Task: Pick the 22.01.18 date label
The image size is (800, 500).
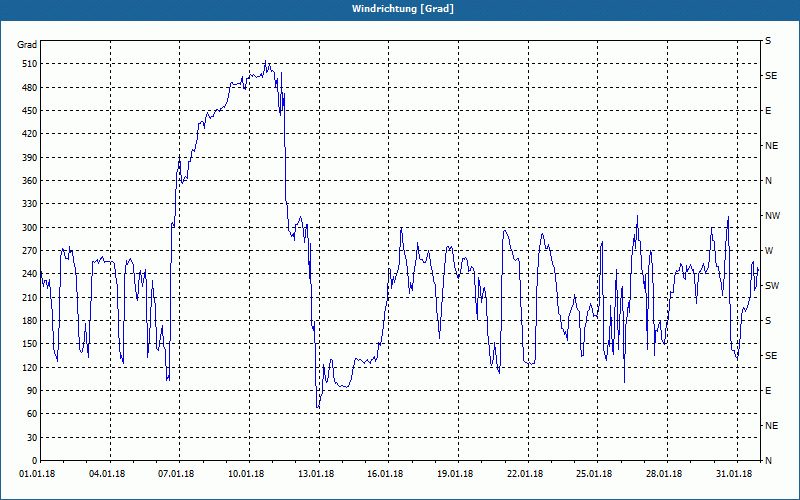Action: pos(525,474)
